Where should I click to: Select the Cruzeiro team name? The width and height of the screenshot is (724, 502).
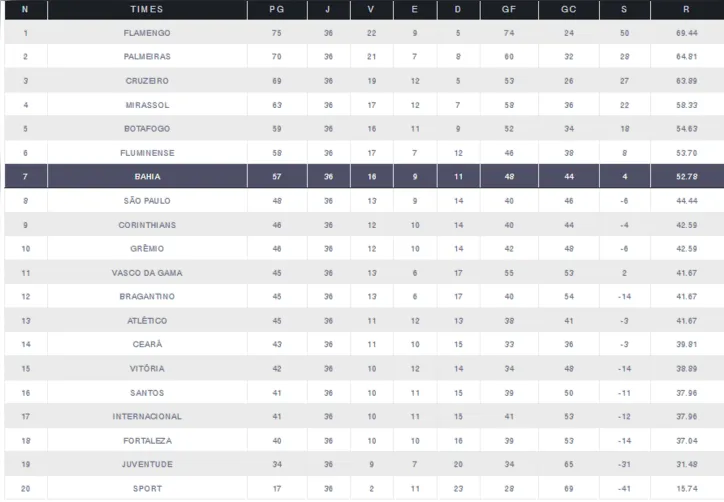(147, 81)
